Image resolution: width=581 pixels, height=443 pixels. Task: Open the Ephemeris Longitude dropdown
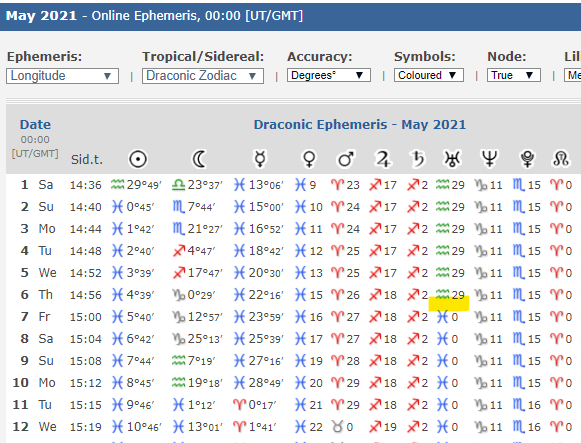(62, 76)
